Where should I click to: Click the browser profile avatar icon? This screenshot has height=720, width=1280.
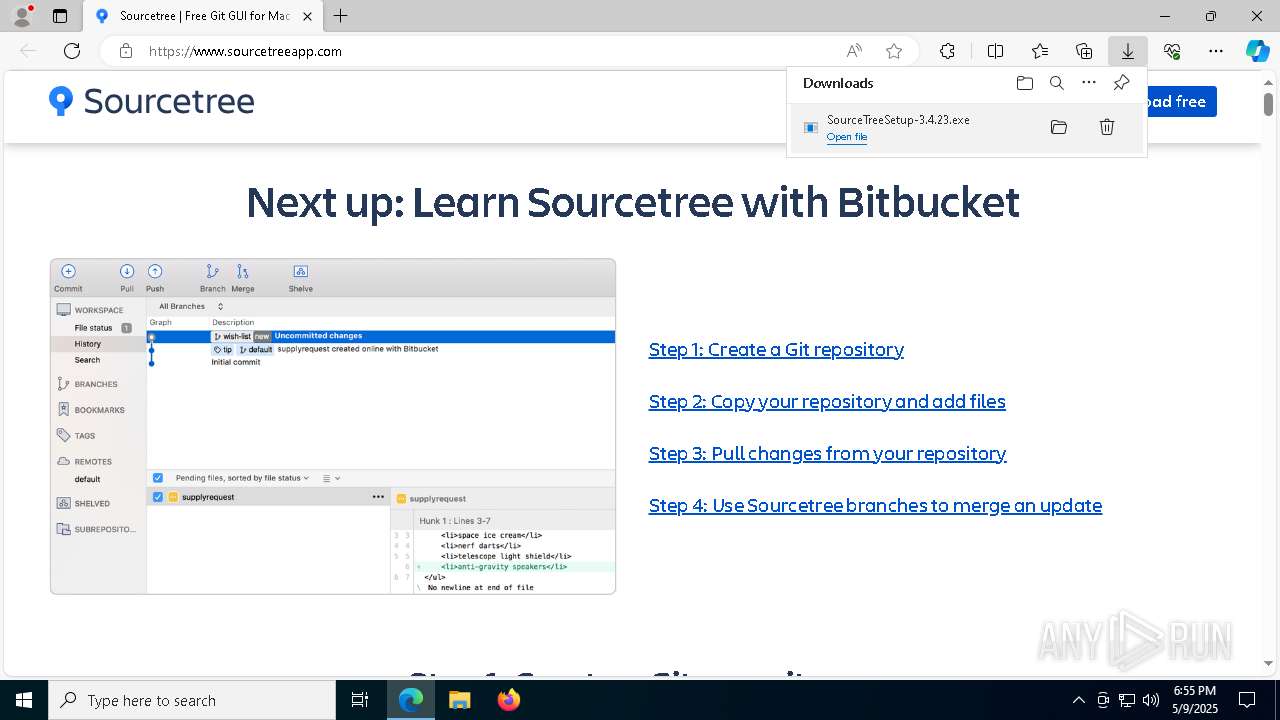tap(21, 16)
